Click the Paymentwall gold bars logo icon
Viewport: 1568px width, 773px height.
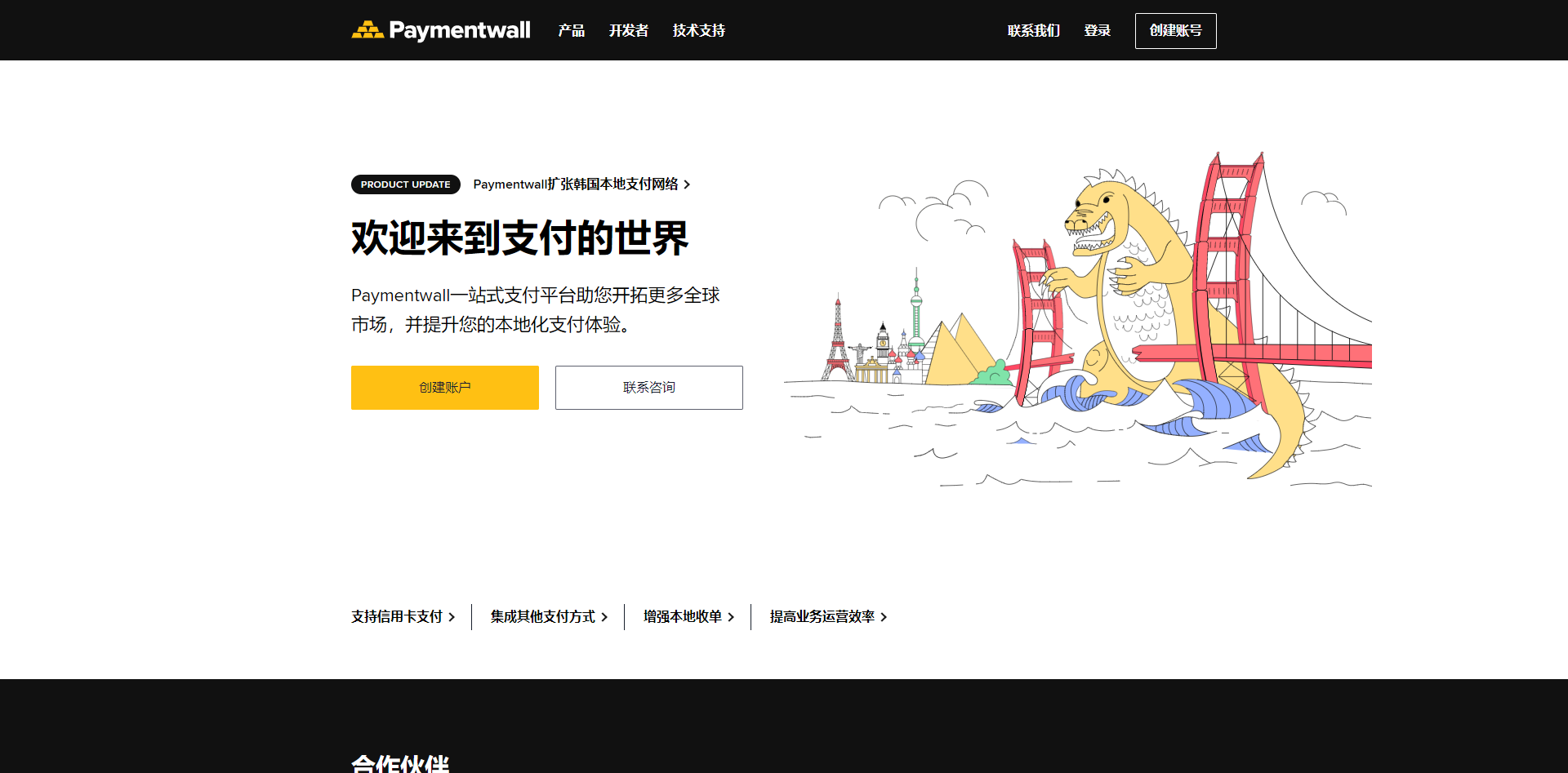coord(367,30)
